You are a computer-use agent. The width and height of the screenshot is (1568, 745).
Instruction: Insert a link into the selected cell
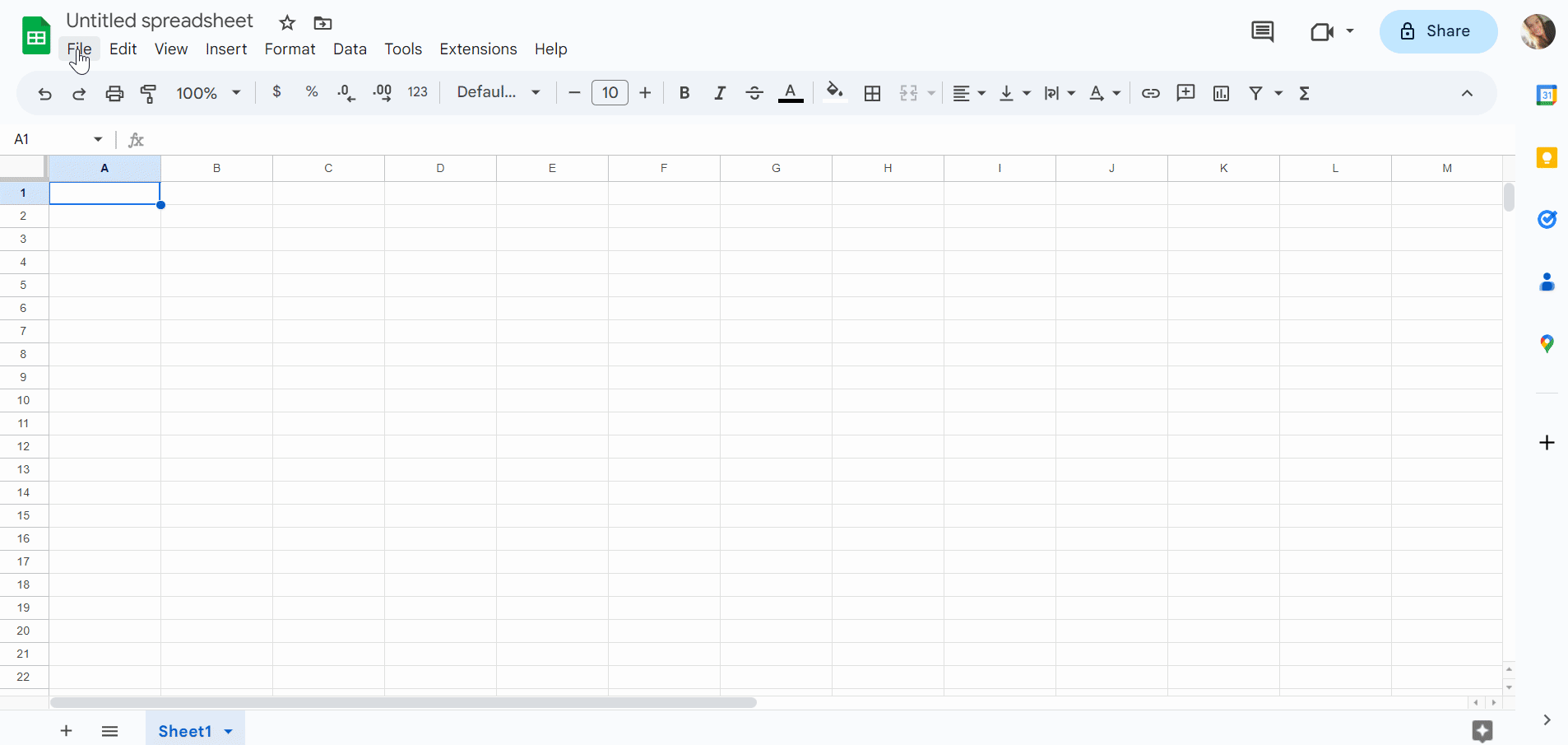click(1150, 93)
